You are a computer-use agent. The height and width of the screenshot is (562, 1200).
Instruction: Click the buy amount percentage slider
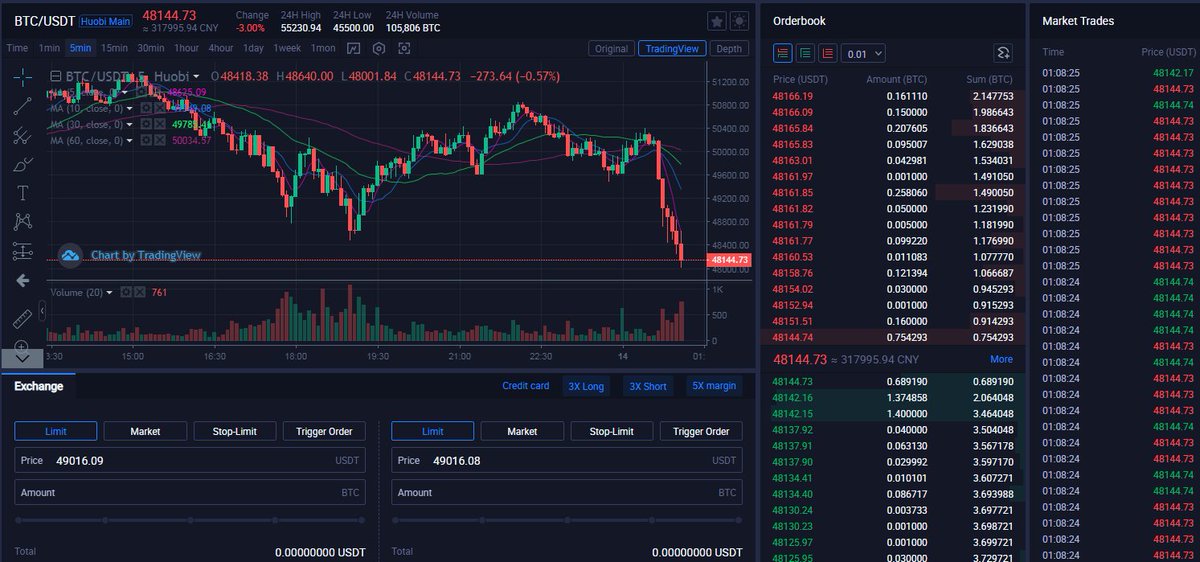pos(190,521)
